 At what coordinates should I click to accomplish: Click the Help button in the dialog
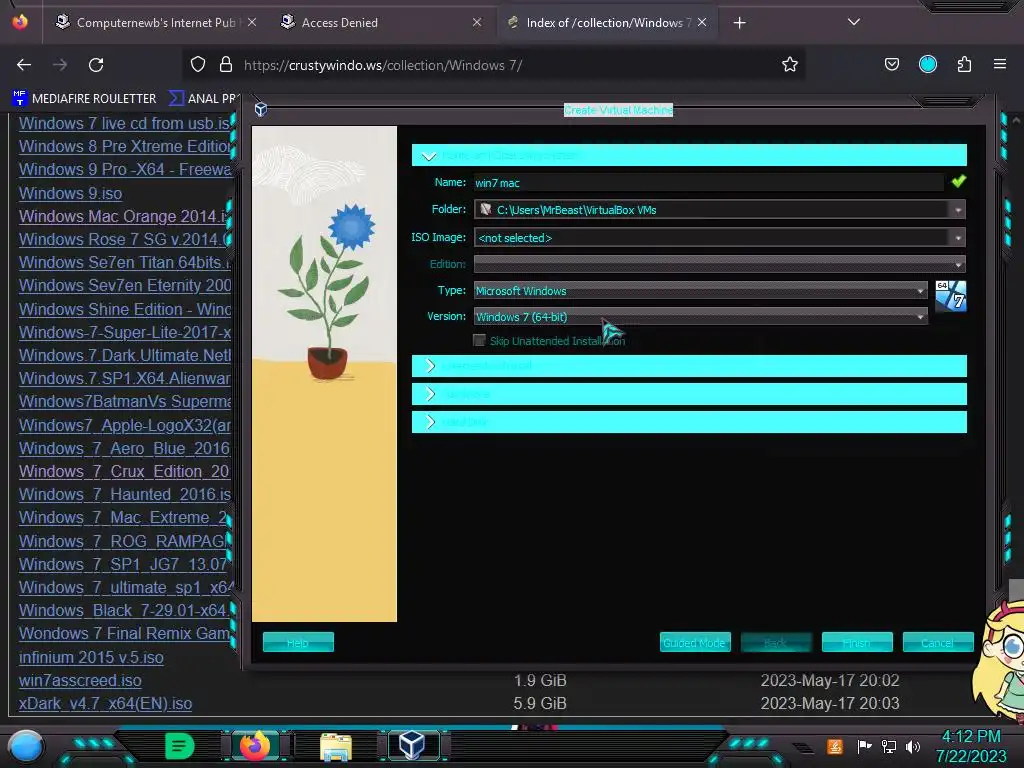point(298,643)
